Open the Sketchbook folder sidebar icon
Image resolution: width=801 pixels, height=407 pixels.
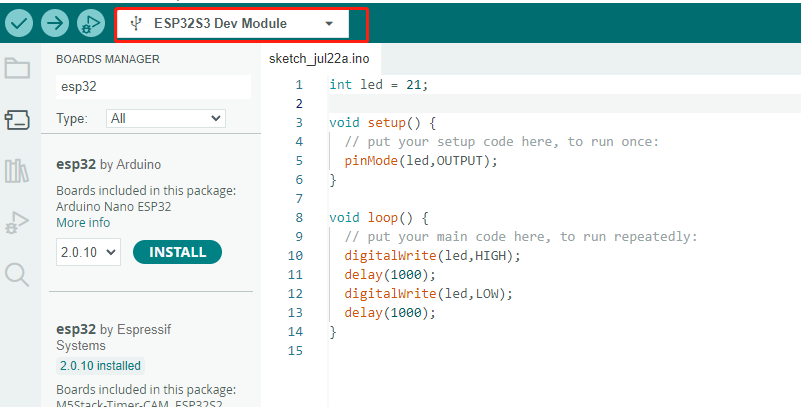point(17,69)
